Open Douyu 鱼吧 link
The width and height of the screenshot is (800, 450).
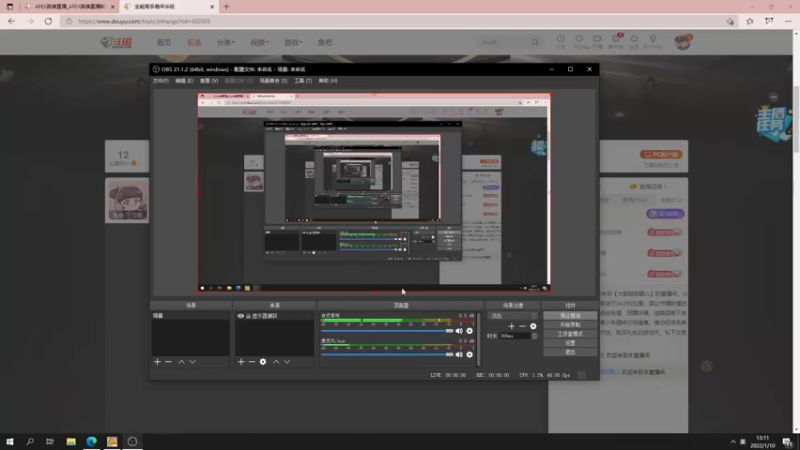pyautogui.click(x=325, y=42)
